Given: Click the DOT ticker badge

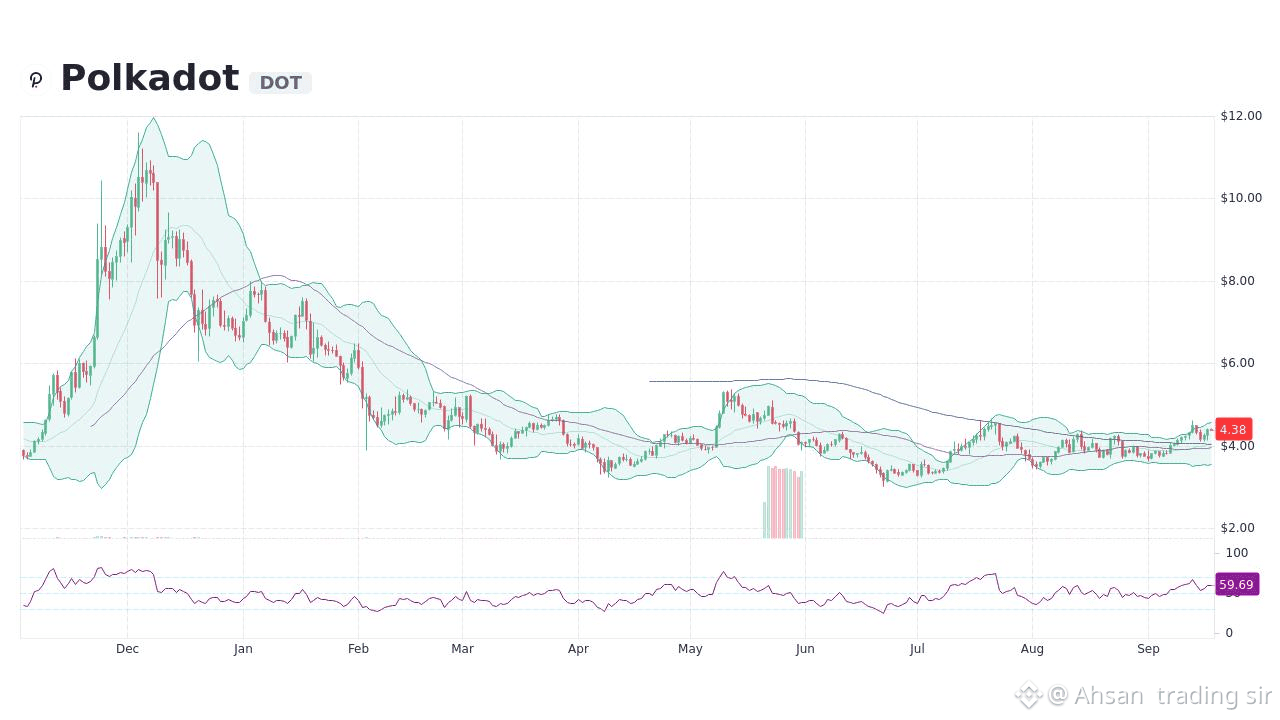Looking at the screenshot, I should coord(281,83).
